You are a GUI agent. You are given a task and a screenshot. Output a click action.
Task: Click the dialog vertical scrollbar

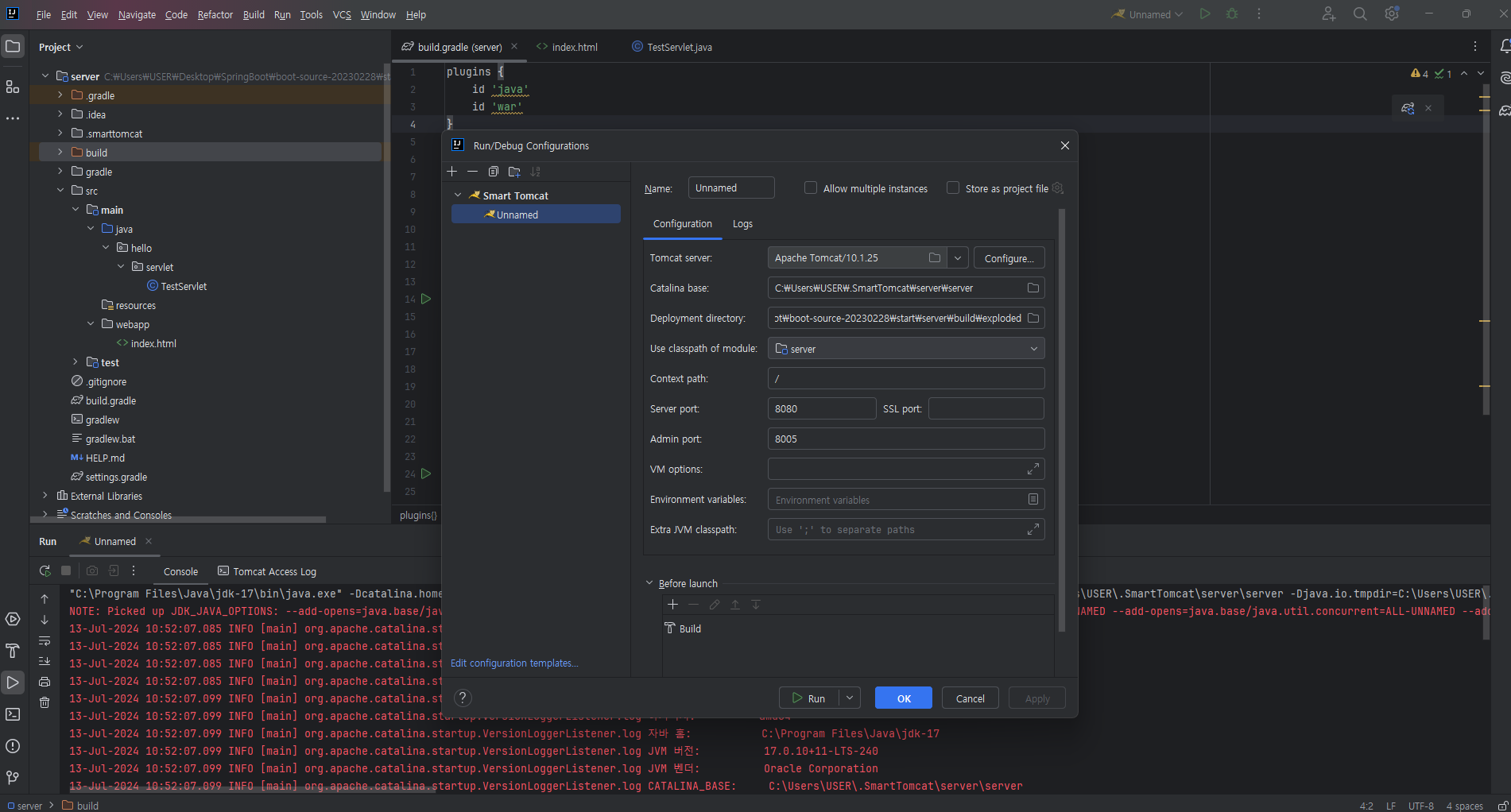(1062, 420)
